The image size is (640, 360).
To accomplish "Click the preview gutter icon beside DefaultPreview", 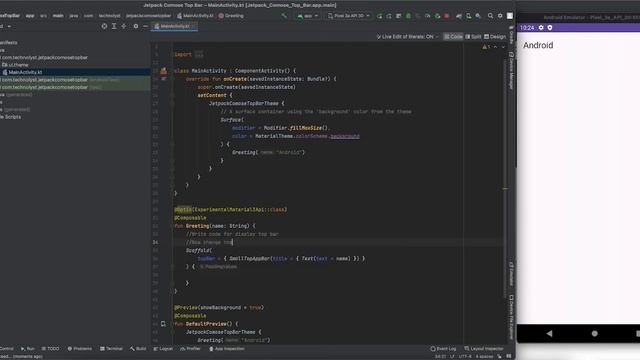I will click(163, 324).
